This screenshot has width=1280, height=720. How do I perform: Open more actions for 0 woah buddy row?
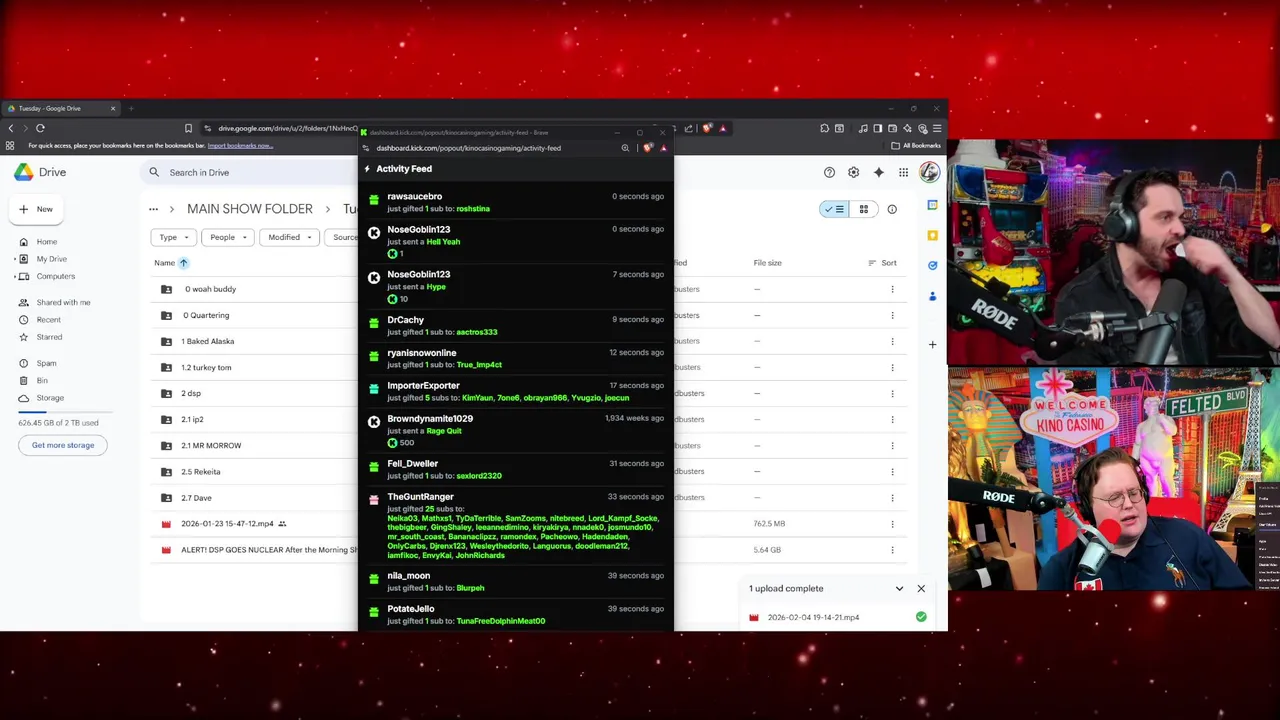[892, 289]
